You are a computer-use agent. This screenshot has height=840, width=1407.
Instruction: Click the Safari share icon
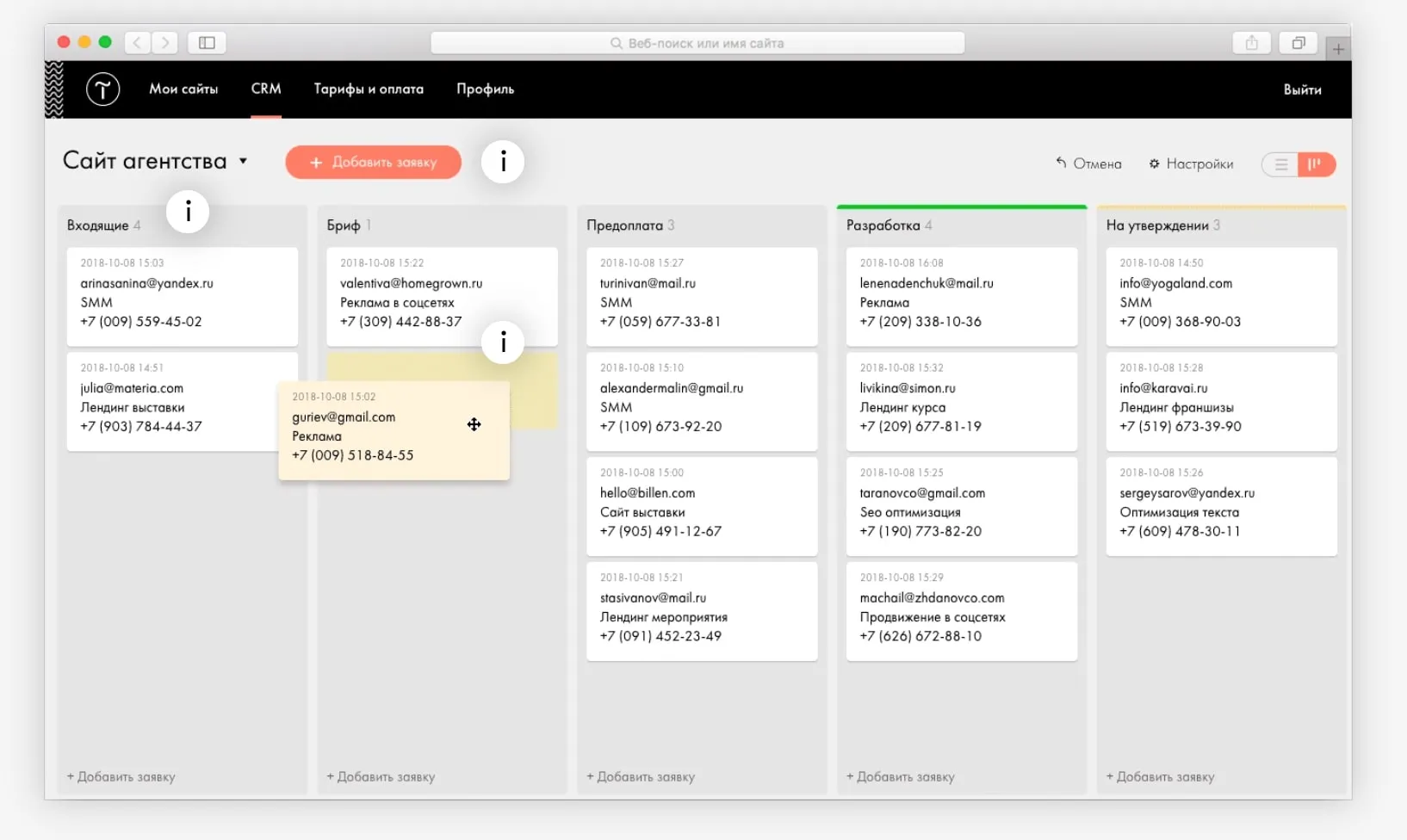1251,43
